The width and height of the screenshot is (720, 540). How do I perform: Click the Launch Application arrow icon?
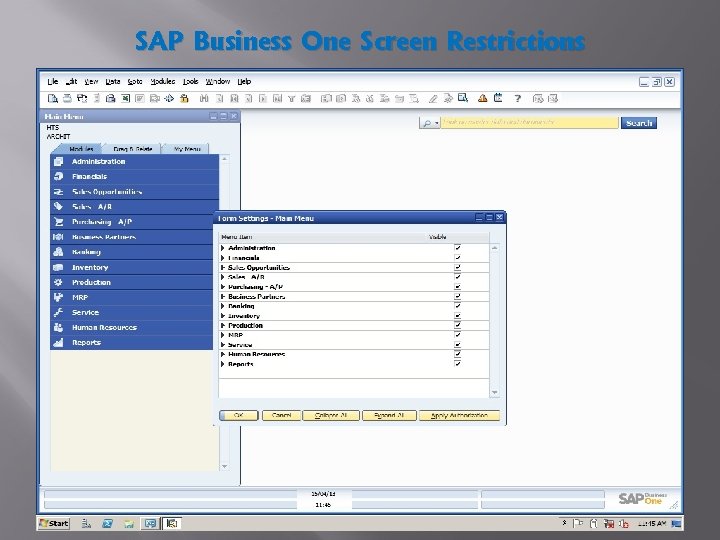(x=169, y=98)
